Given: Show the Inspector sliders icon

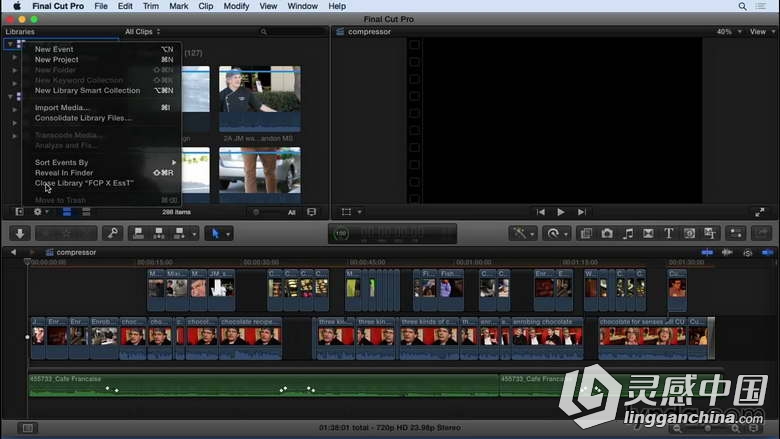Looking at the screenshot, I should [x=736, y=233].
